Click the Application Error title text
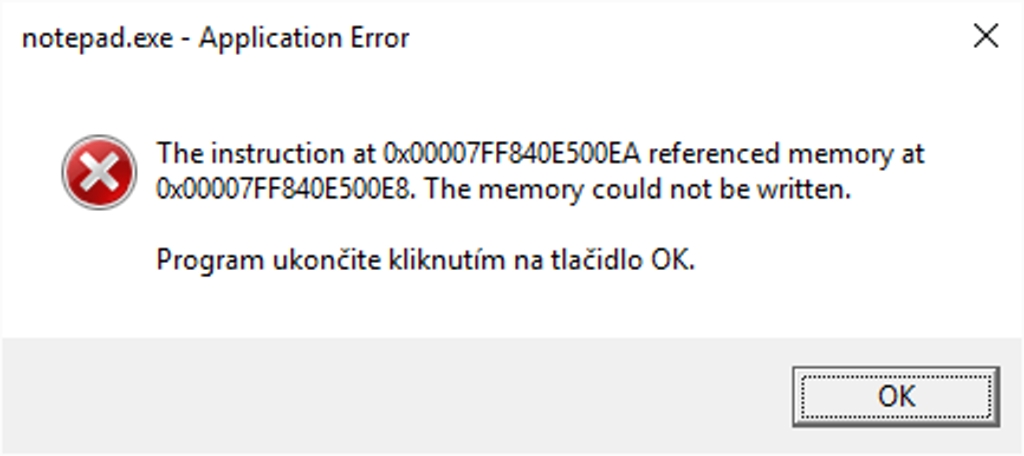The image size is (1024, 456). (x=303, y=39)
